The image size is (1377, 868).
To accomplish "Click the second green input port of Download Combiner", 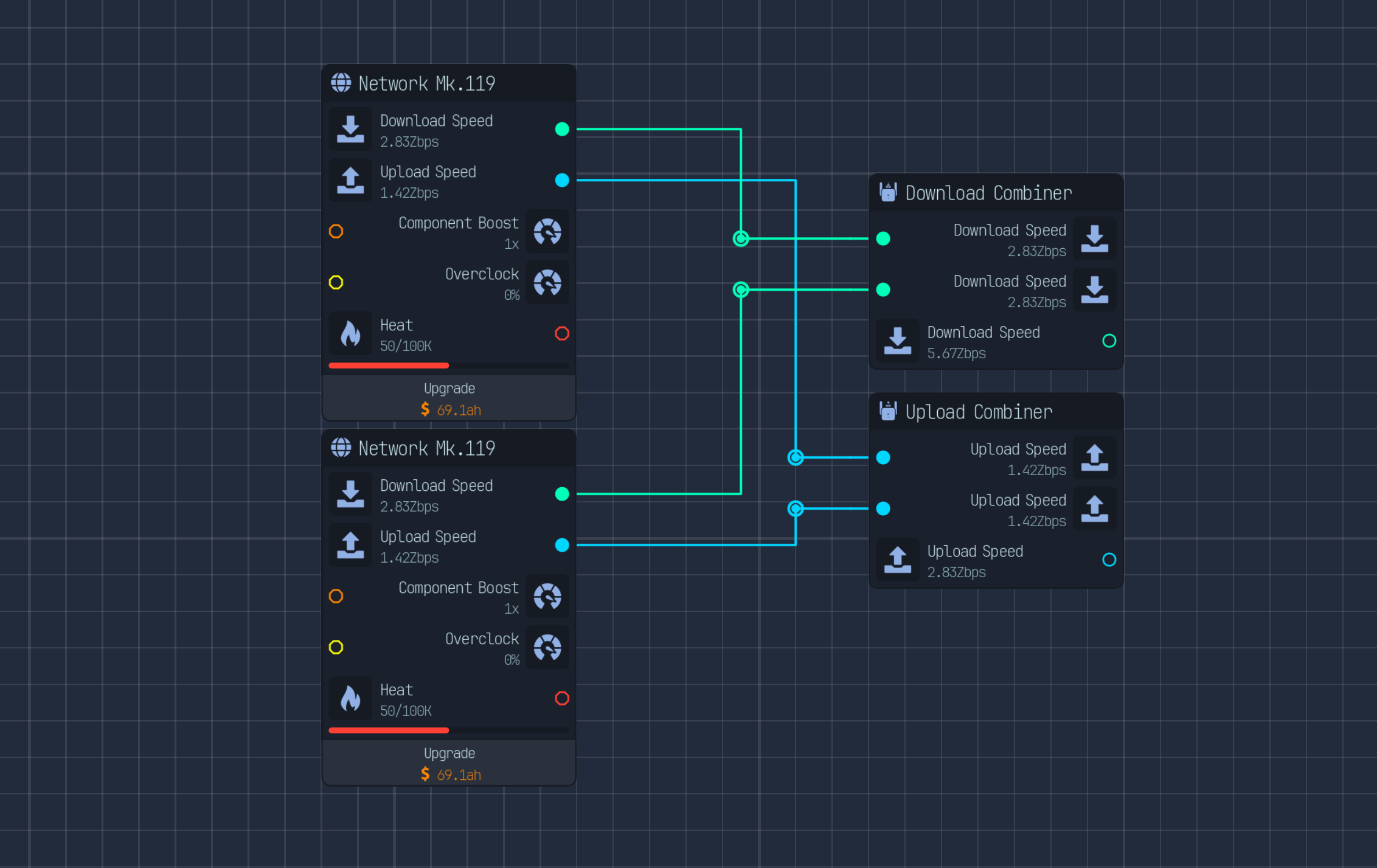I will point(883,290).
